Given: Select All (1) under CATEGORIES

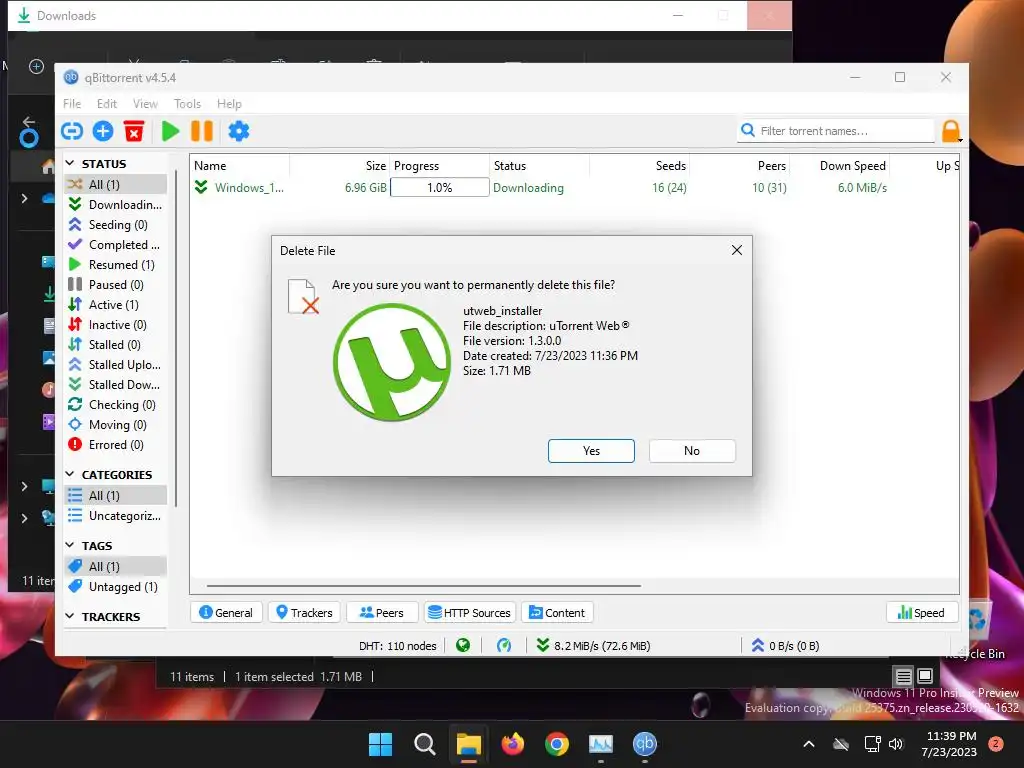Looking at the screenshot, I should [116, 496].
